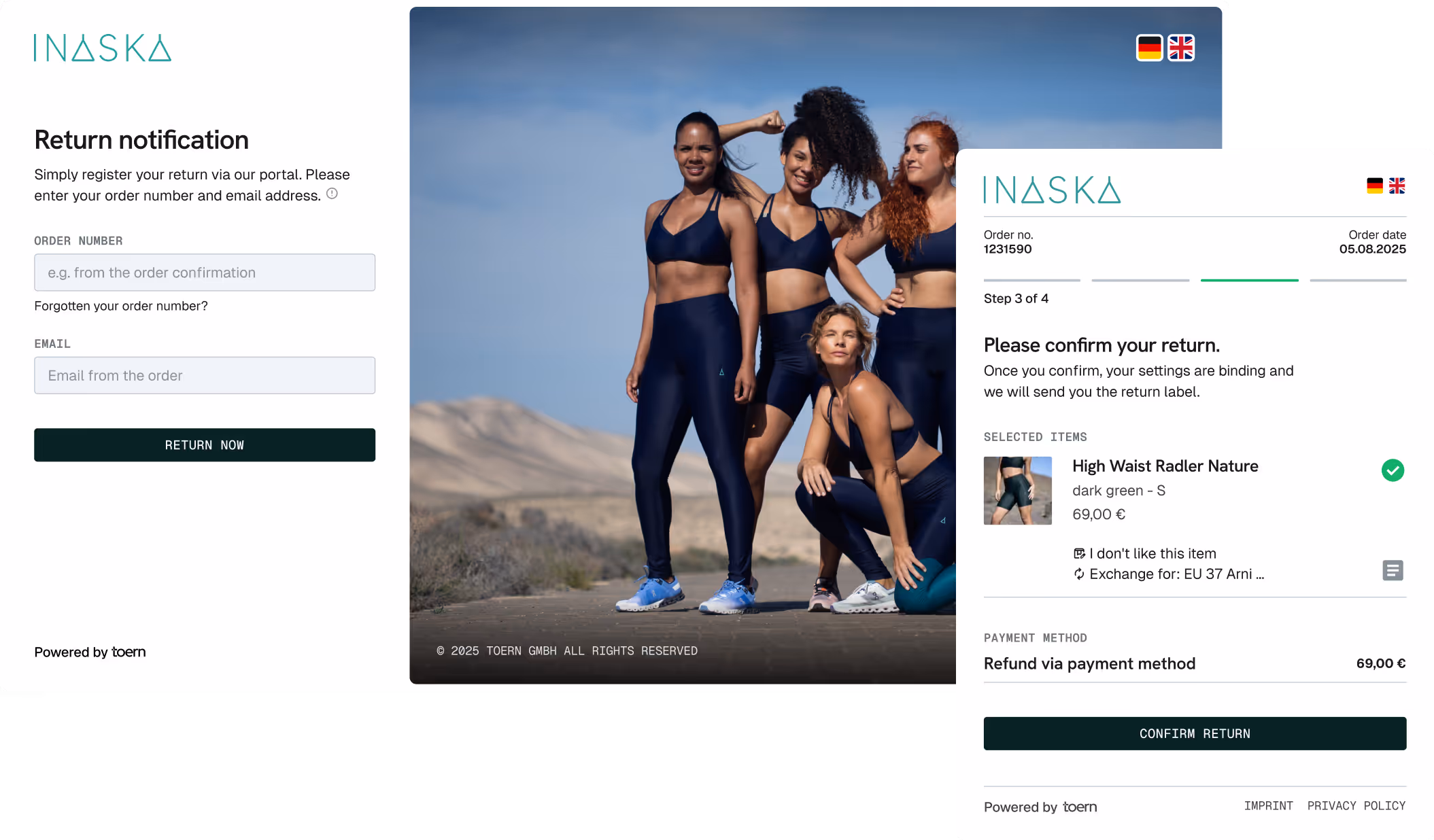Go to the second step progress segment

pos(1140,280)
